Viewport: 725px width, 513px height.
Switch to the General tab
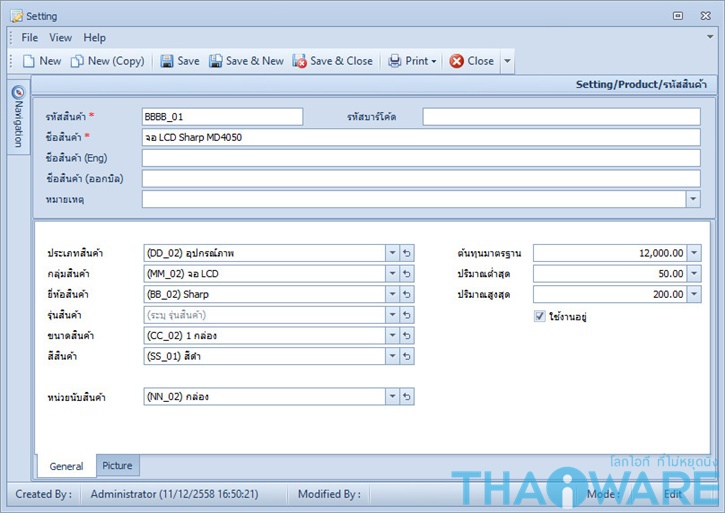(x=66, y=466)
